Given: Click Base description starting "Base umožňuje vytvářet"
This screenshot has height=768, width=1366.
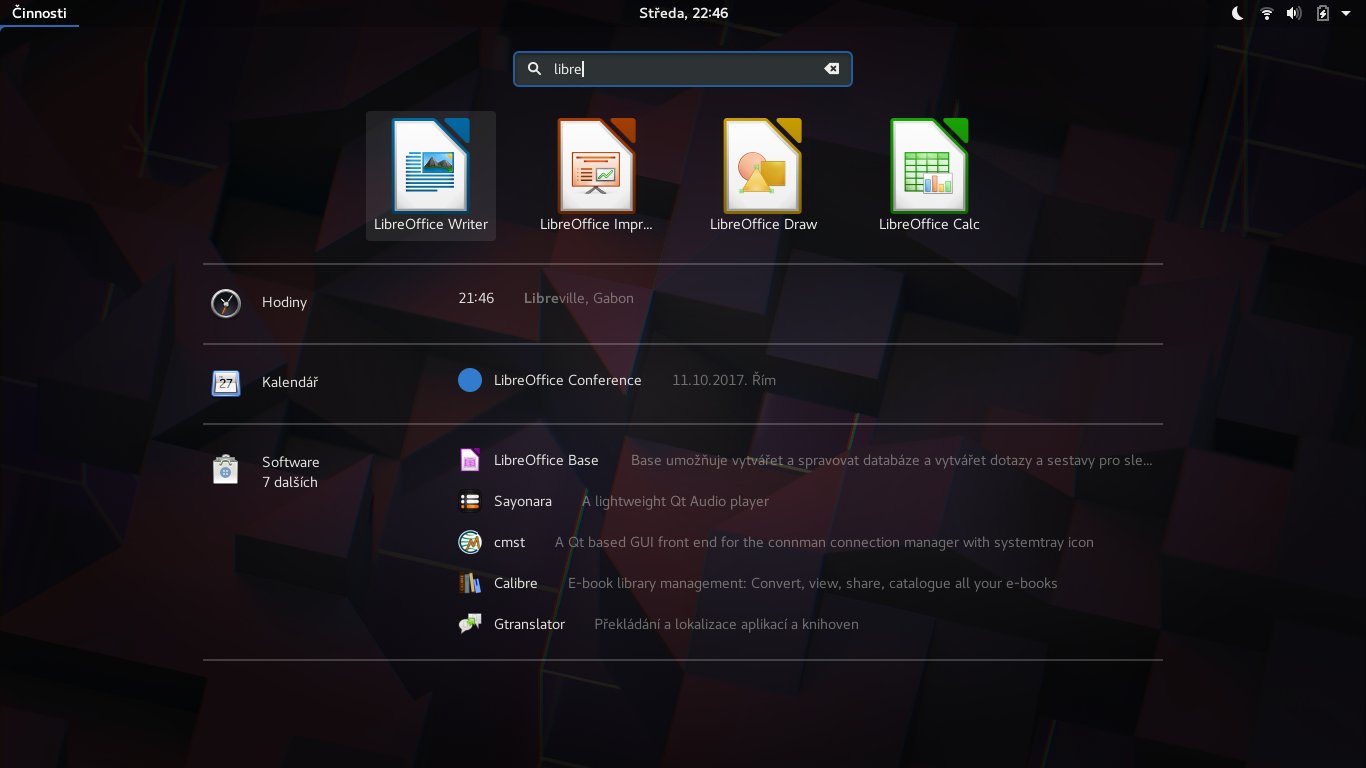Looking at the screenshot, I should [892, 460].
